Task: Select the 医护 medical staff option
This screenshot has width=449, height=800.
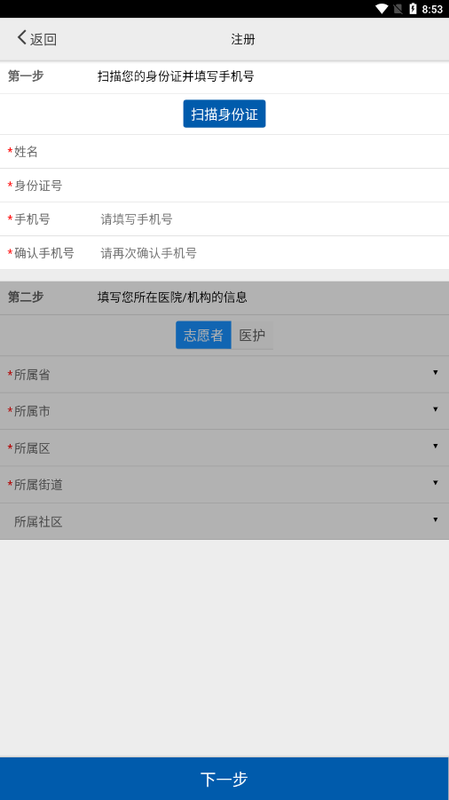Action: point(252,335)
